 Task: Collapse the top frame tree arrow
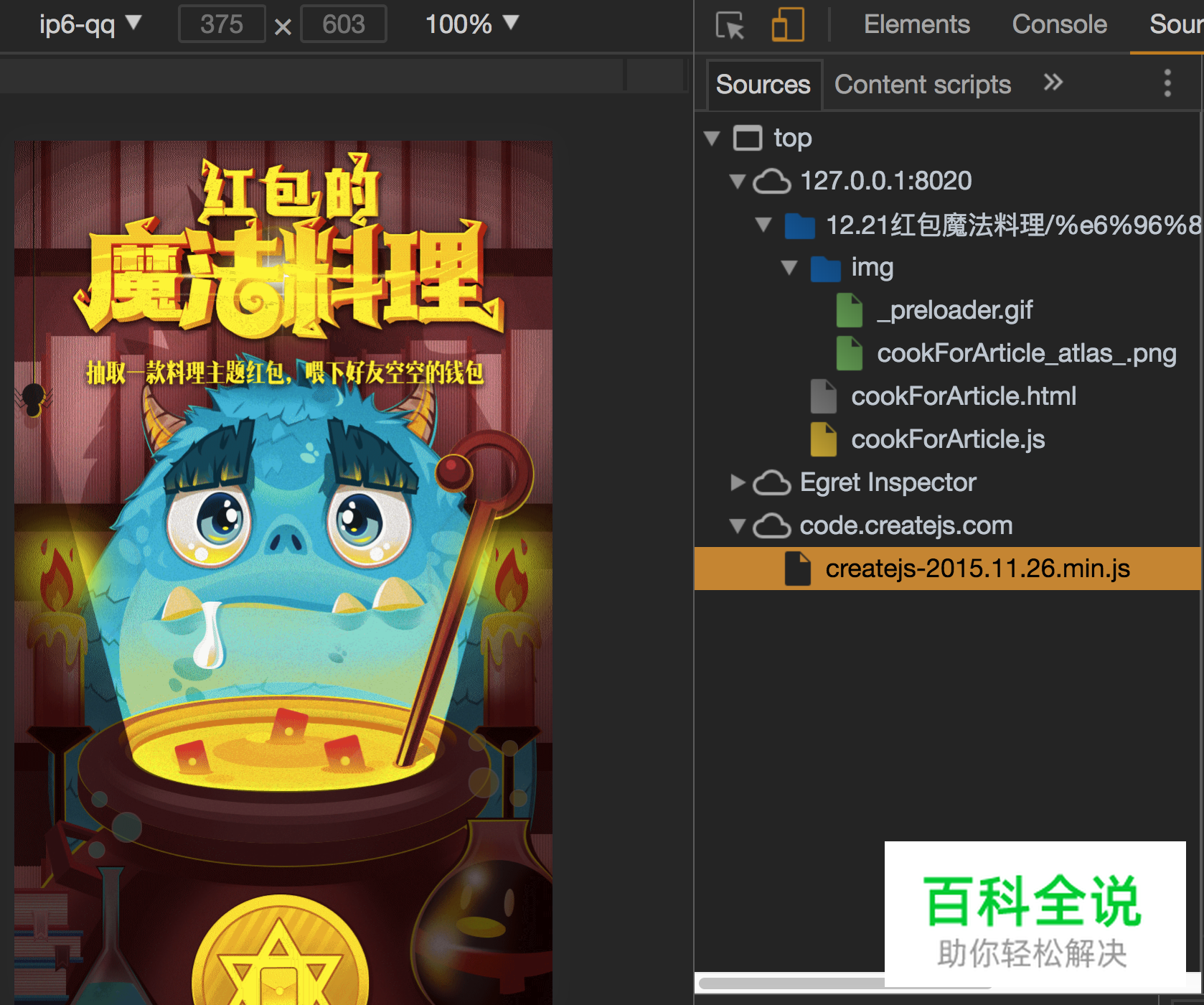712,138
